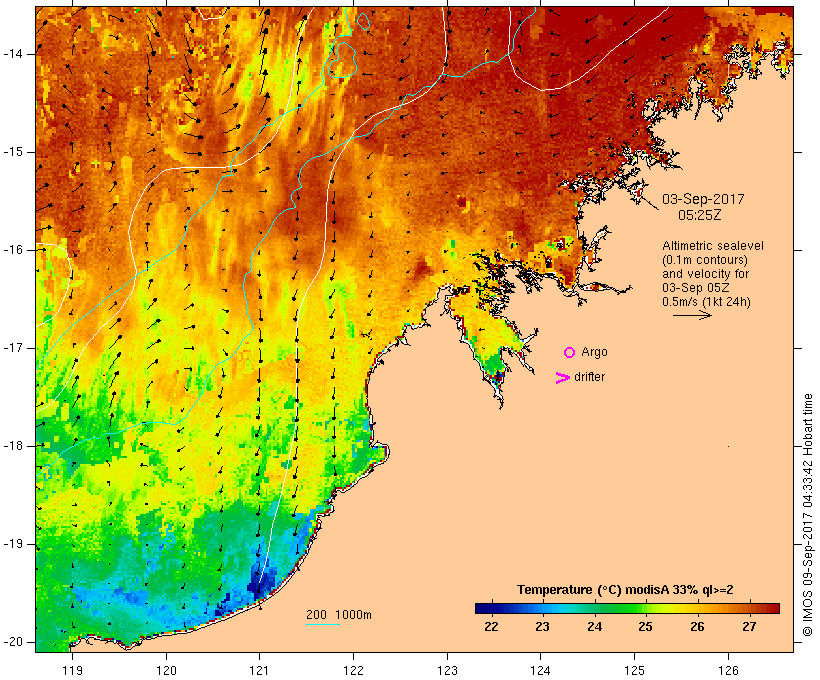820x680 pixels.
Task: Click the IMOS copyright timestamp text
Action: point(808,515)
